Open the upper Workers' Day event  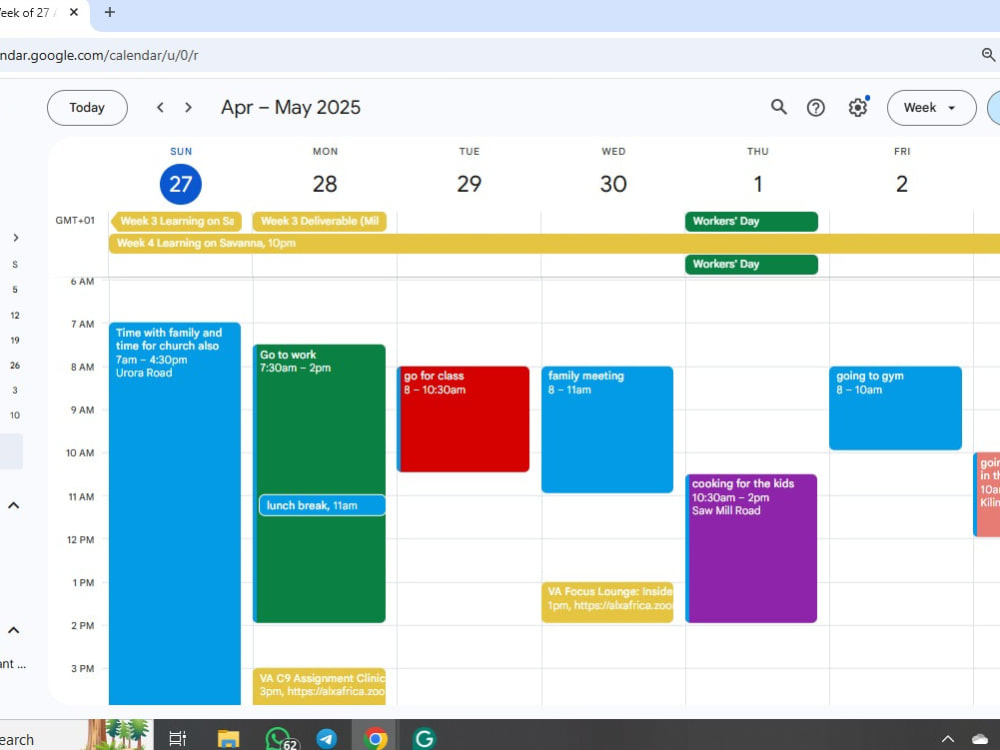(x=751, y=221)
